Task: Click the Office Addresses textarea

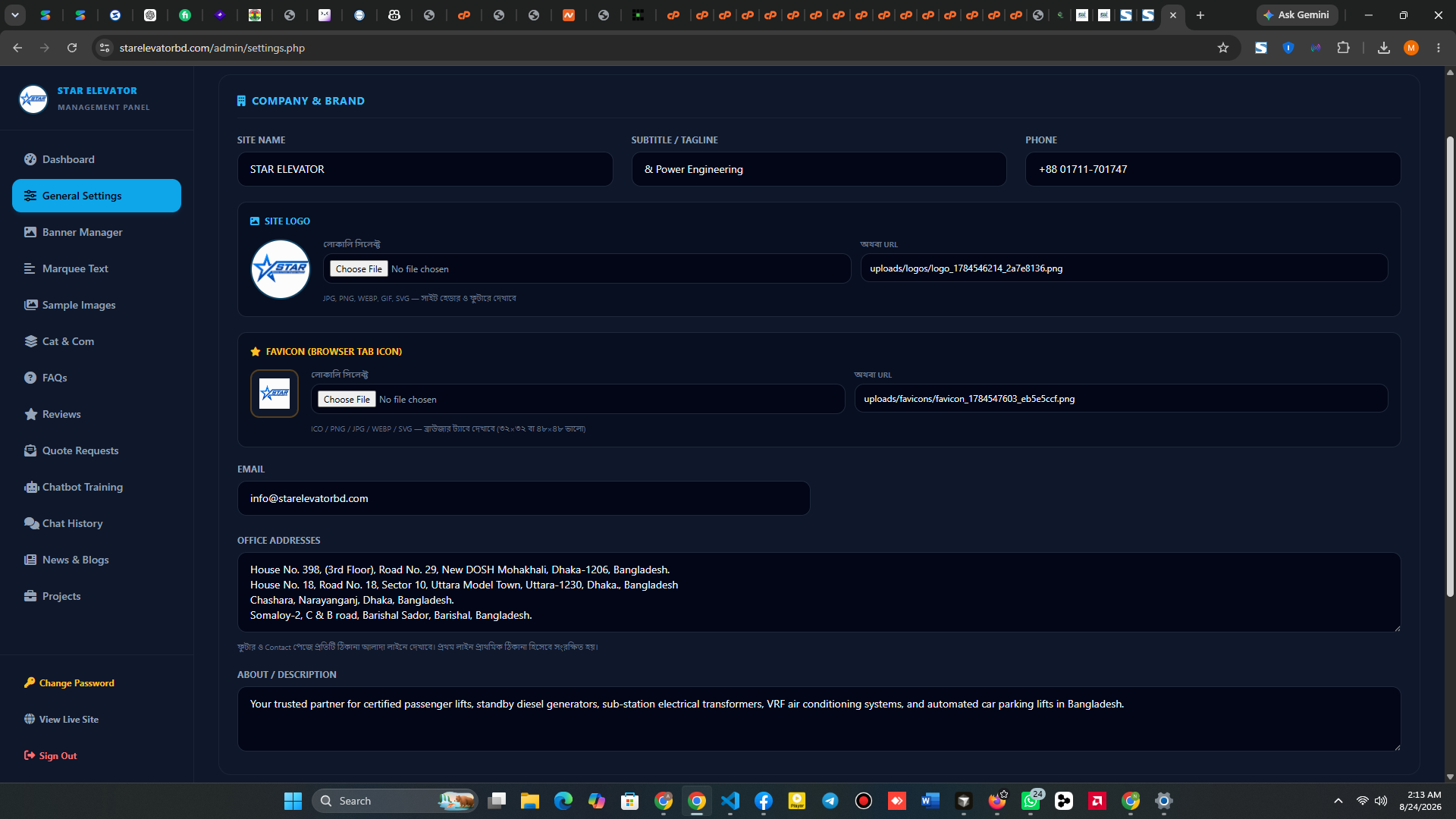Action: (x=819, y=592)
